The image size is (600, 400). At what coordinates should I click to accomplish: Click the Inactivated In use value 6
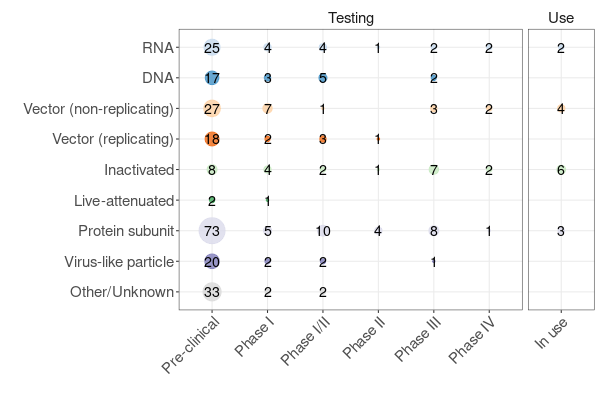point(561,170)
